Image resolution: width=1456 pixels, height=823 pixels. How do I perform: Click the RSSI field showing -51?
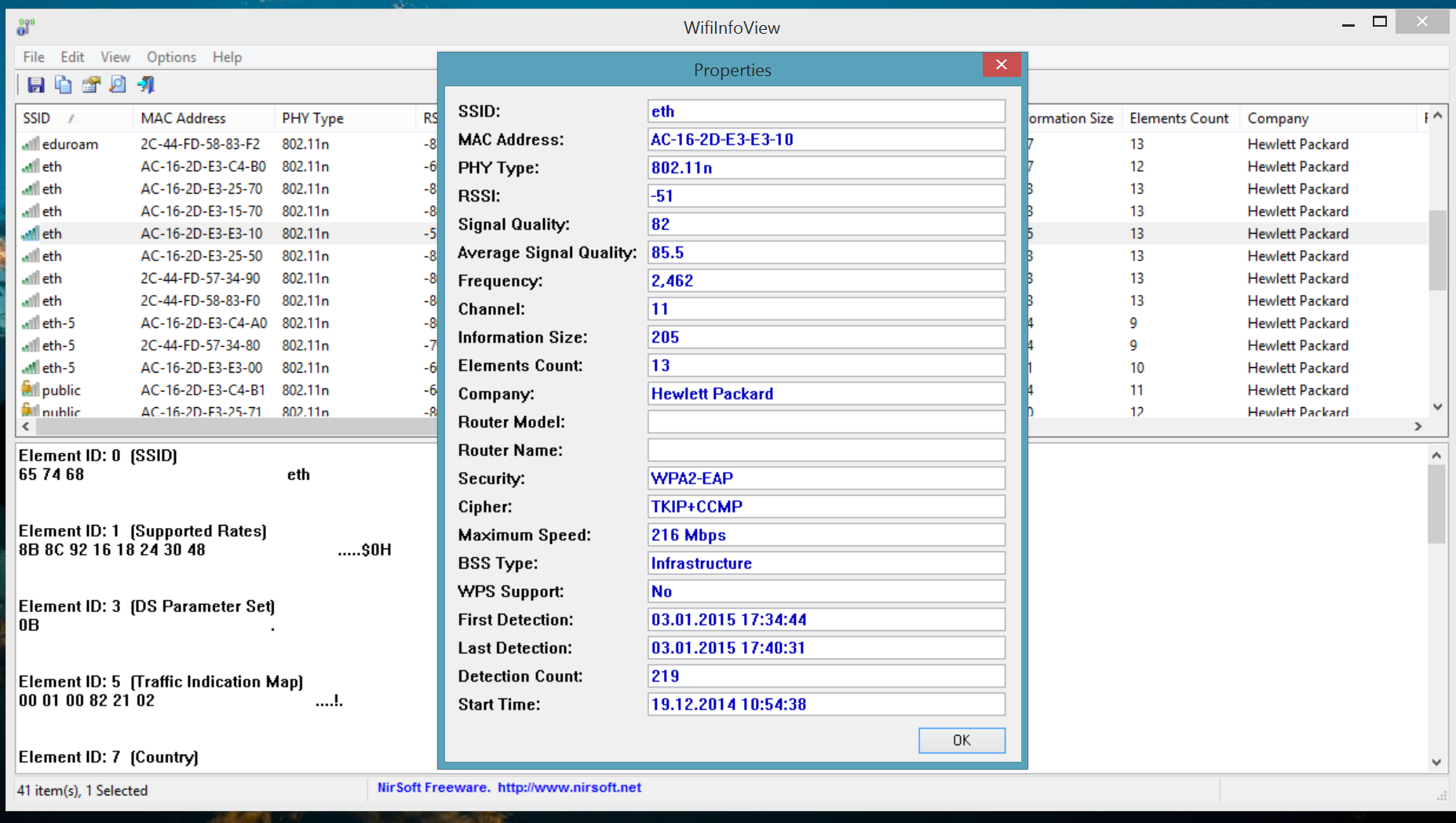pyautogui.click(x=827, y=196)
